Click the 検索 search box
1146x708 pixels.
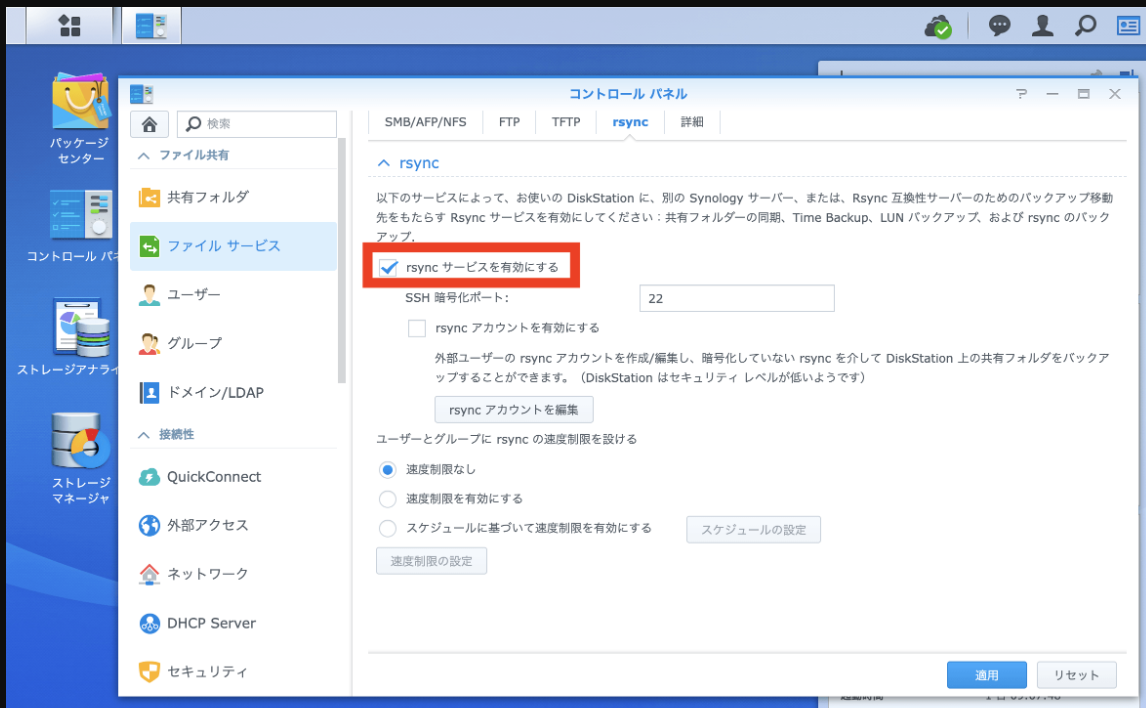(x=257, y=124)
